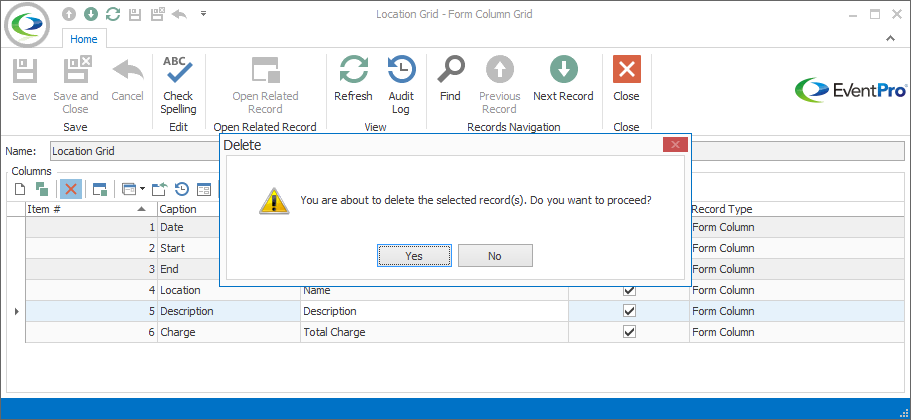Click the EventPro logo at right
This screenshot has width=911, height=420.
pyautogui.click(x=851, y=90)
